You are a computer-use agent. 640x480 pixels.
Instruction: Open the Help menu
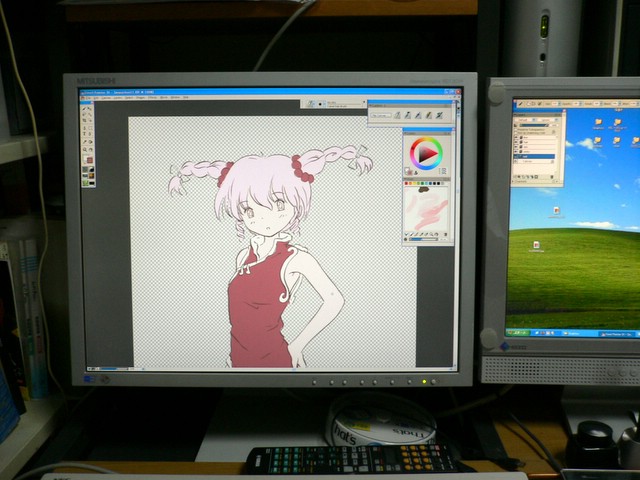pos(186,98)
